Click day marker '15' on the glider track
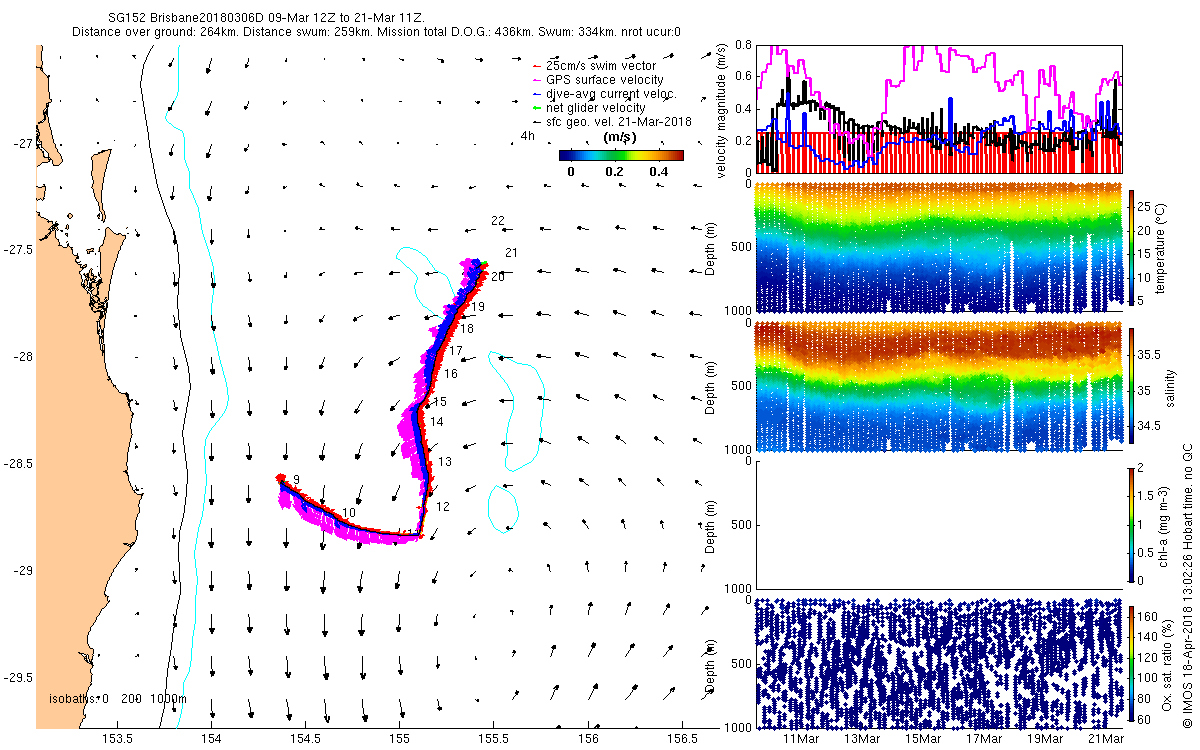This screenshot has width=1200, height=750. coord(440,402)
